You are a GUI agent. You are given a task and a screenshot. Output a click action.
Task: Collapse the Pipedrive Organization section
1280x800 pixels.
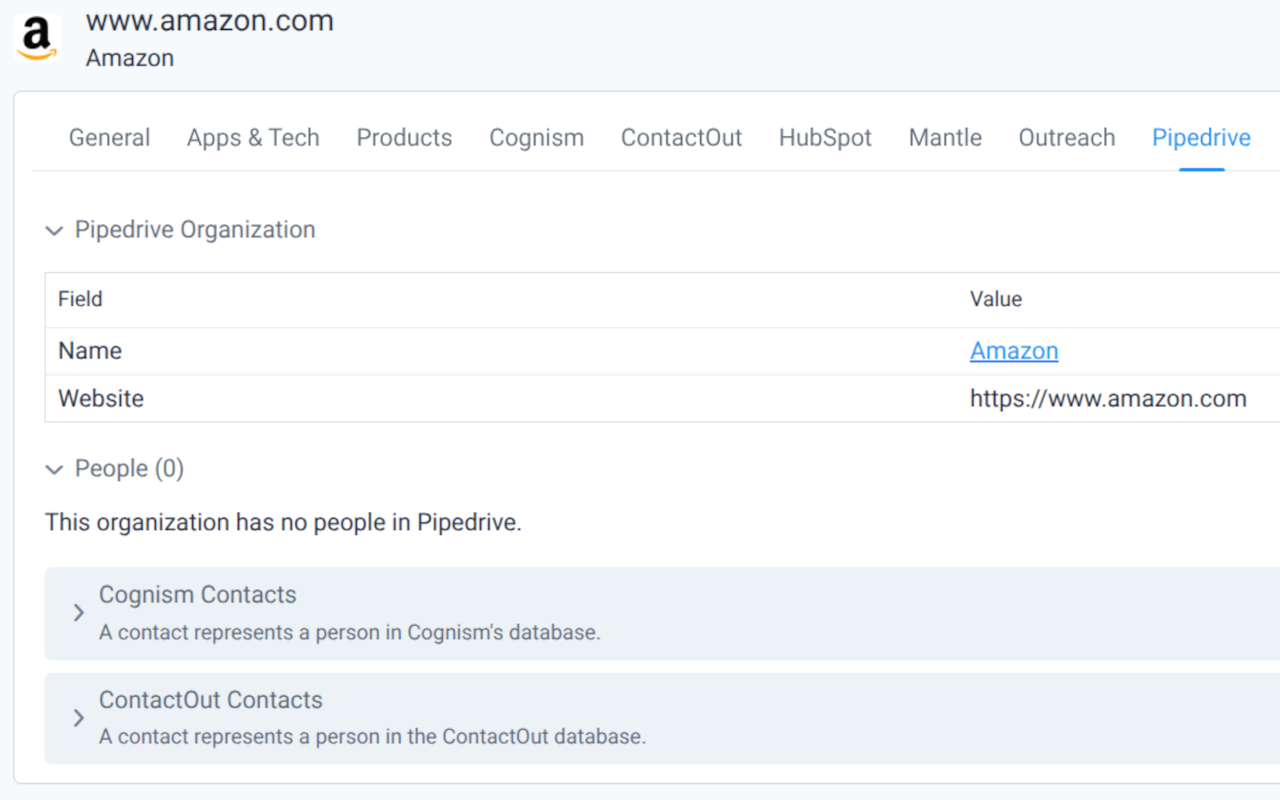pyautogui.click(x=54, y=231)
